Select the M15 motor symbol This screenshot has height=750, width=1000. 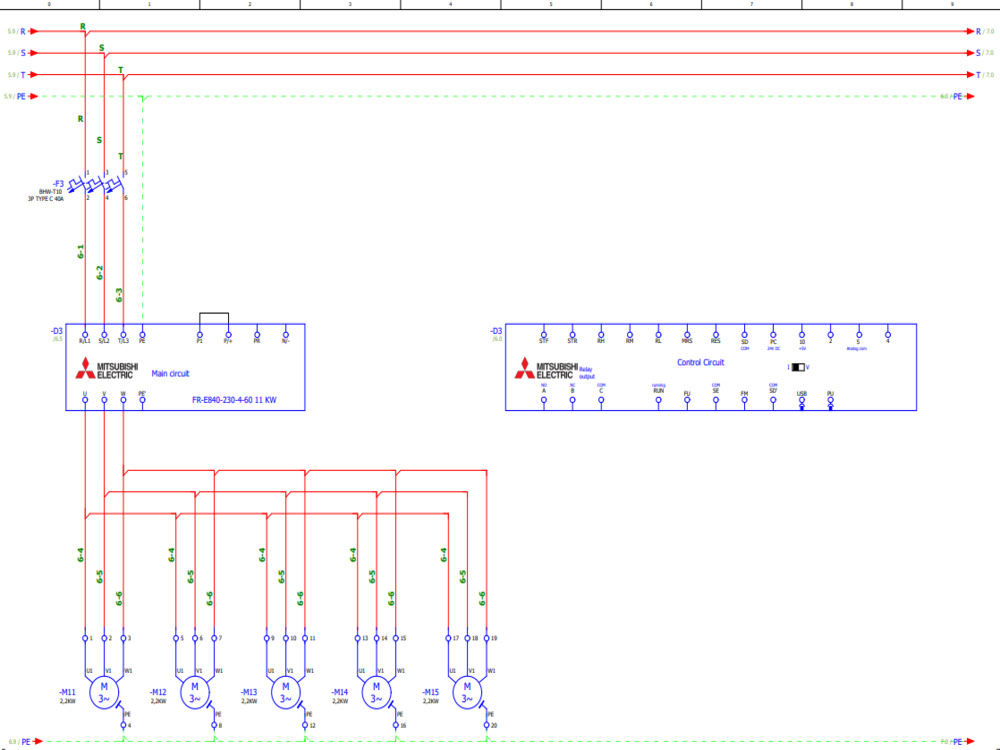pyautogui.click(x=466, y=691)
